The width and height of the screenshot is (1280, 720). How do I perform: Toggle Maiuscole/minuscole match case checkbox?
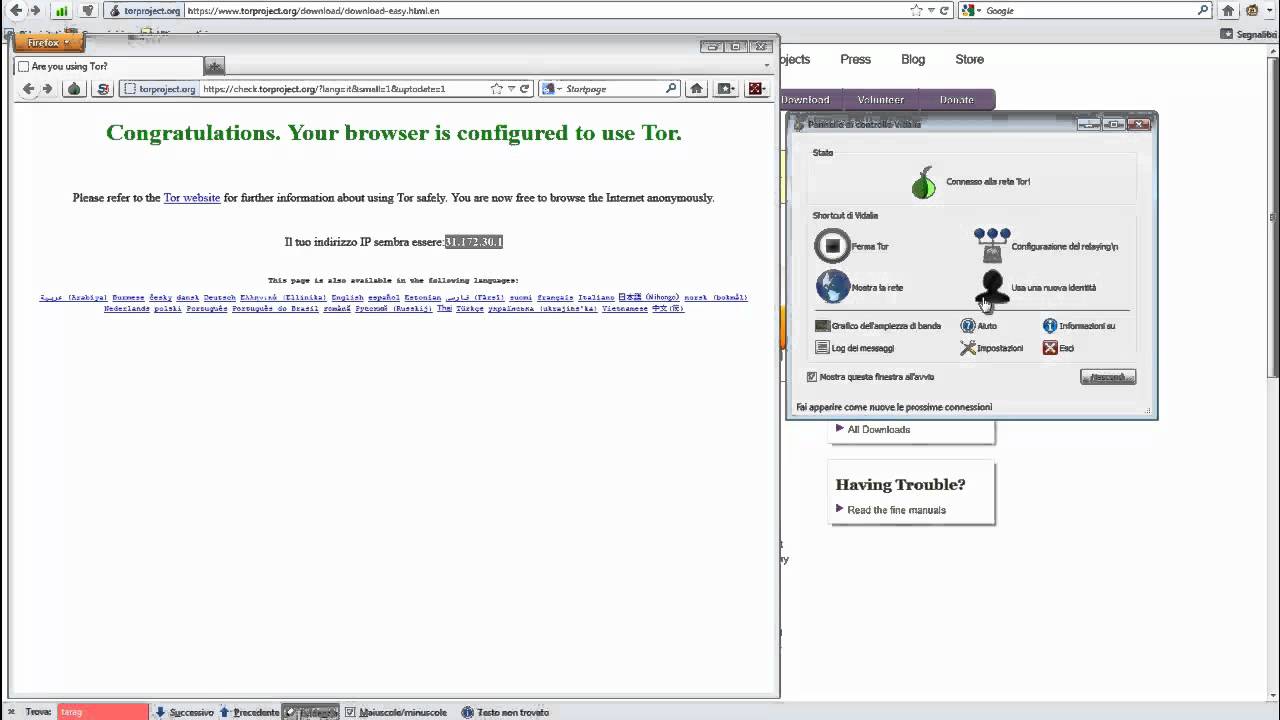click(350, 712)
